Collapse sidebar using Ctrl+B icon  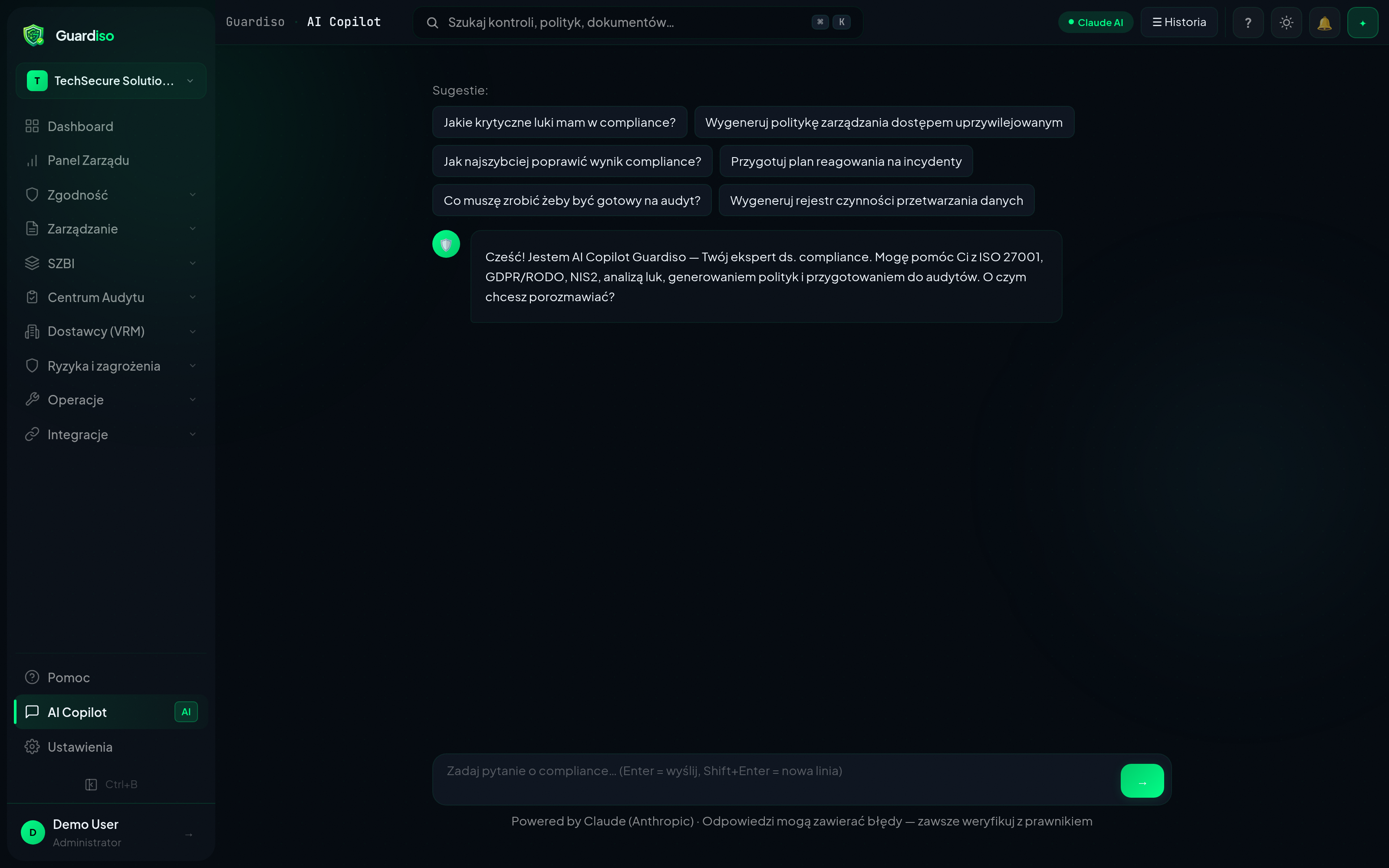click(91, 784)
